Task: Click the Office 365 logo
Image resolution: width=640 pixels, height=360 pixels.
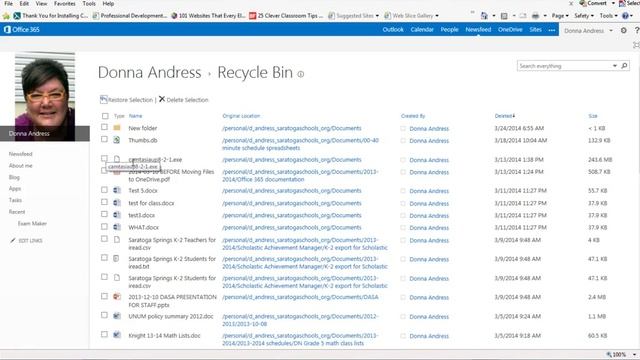Action: pyautogui.click(x=22, y=29)
